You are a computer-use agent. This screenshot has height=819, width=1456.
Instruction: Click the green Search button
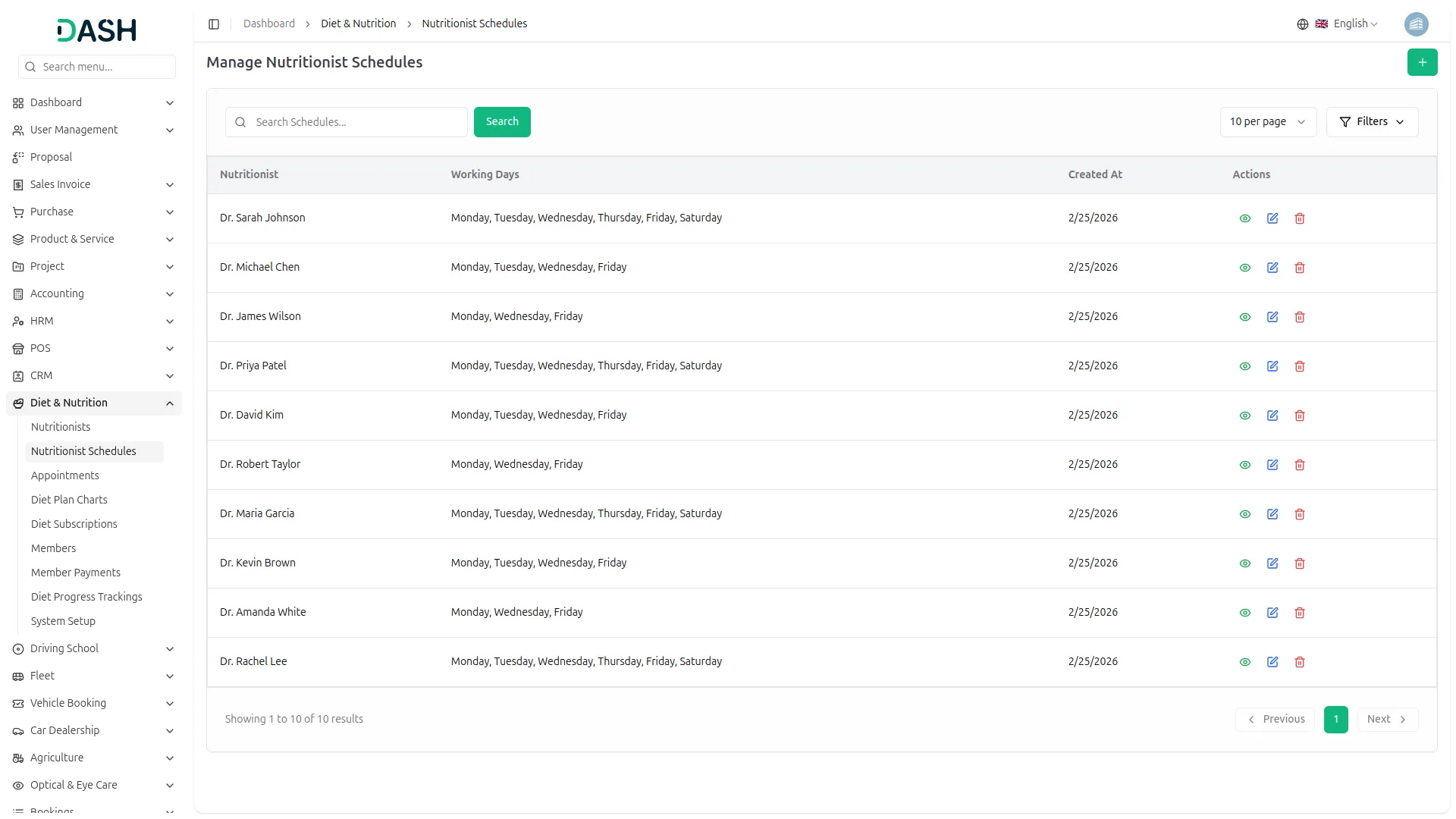click(x=502, y=122)
